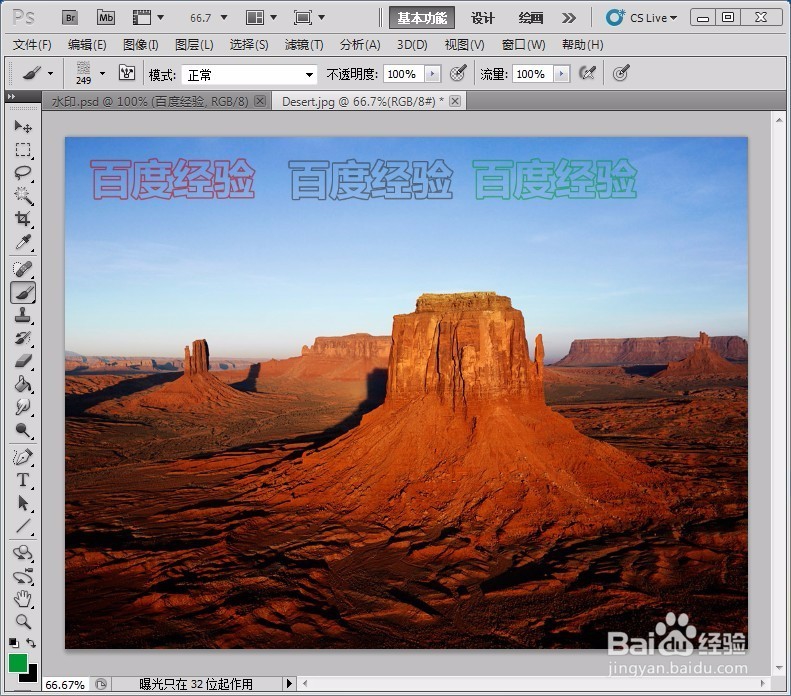The image size is (791, 696).
Task: Enable airbrush mode
Action: (x=587, y=73)
